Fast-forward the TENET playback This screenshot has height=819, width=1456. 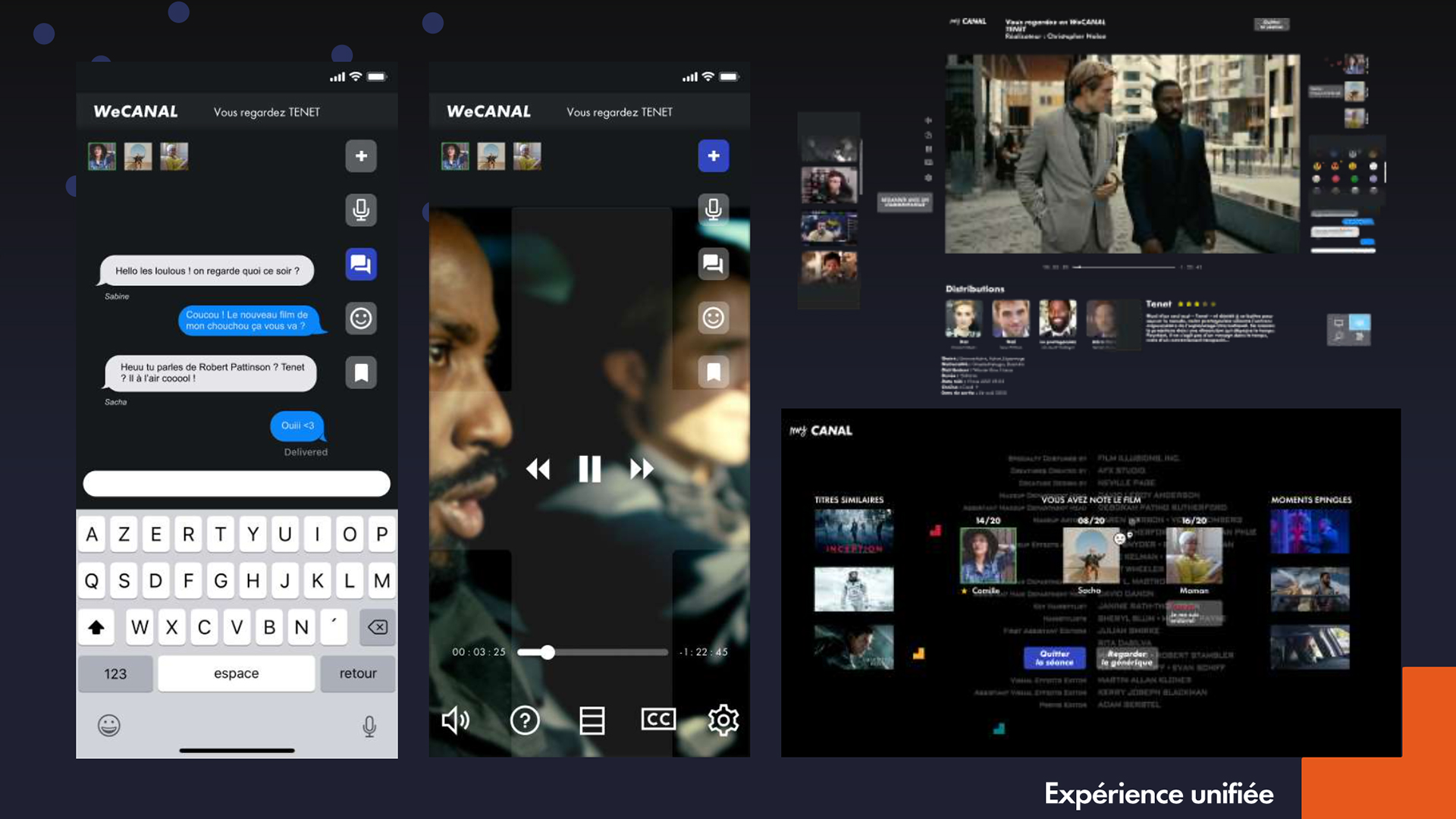click(x=642, y=469)
